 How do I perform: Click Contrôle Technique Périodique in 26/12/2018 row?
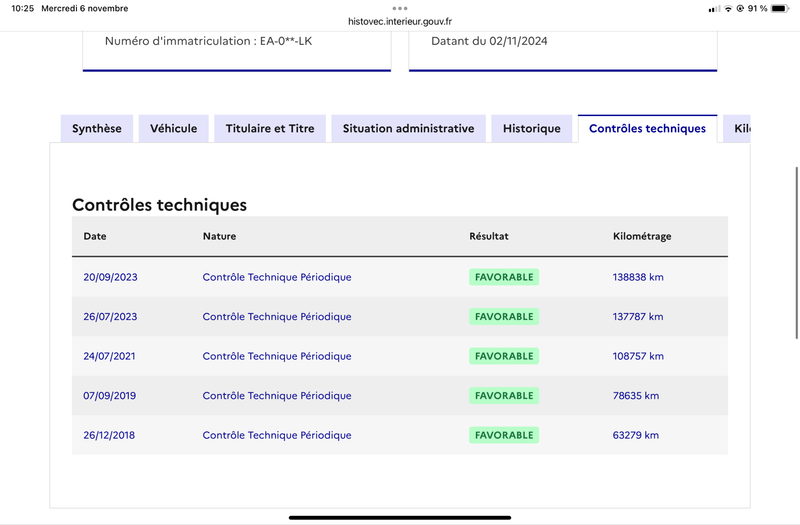[277, 435]
